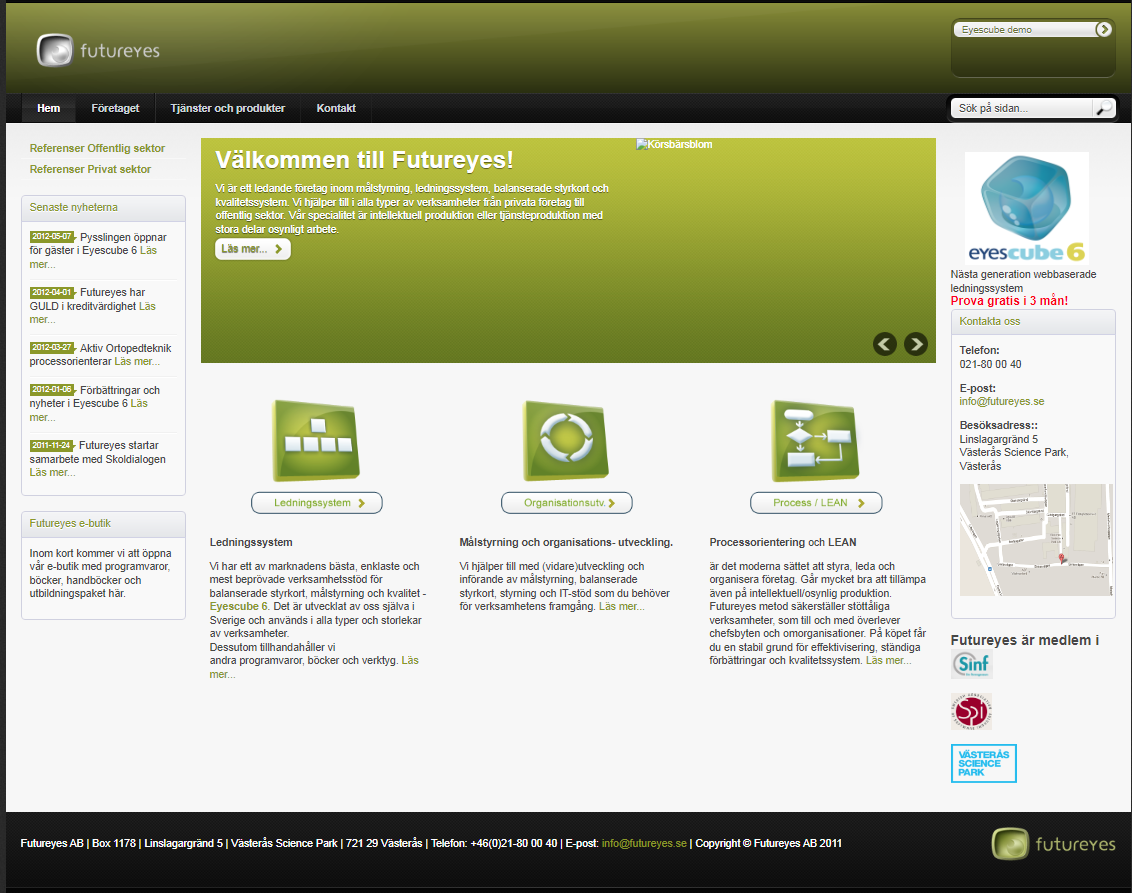
Task: Open the Företaget menu item
Action: [x=116, y=108]
